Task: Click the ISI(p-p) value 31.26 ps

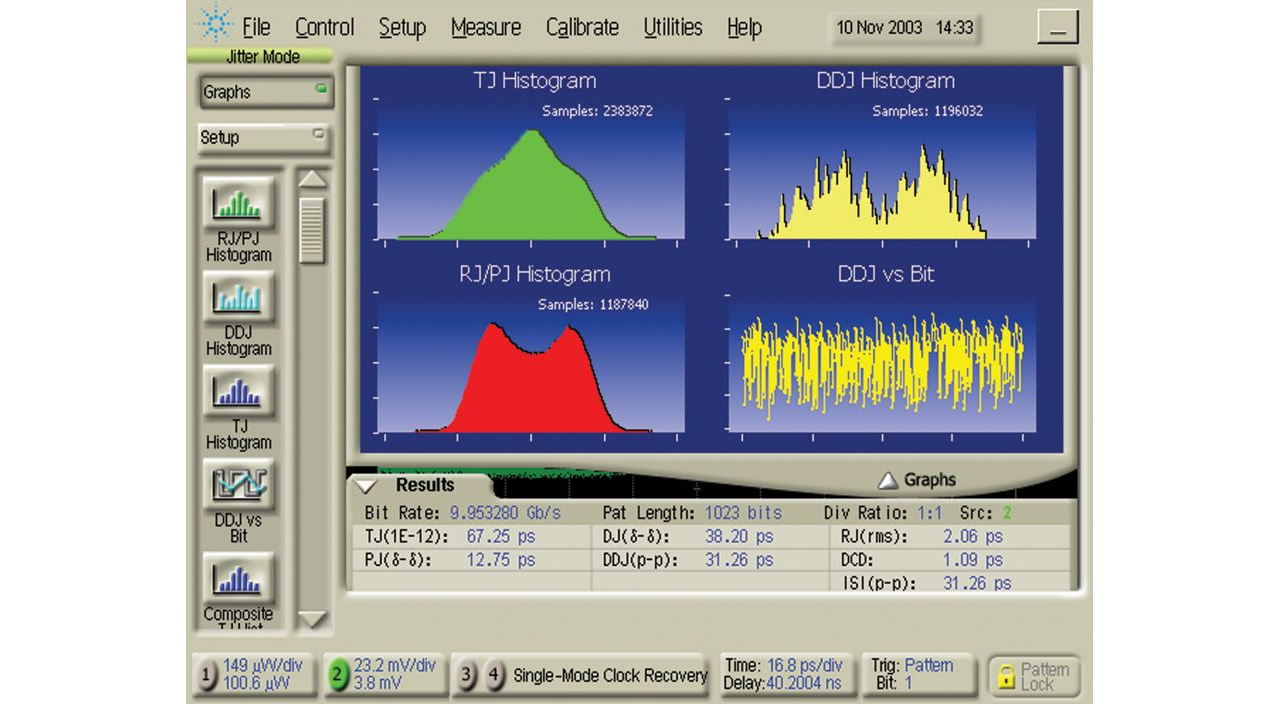Action: (977, 583)
